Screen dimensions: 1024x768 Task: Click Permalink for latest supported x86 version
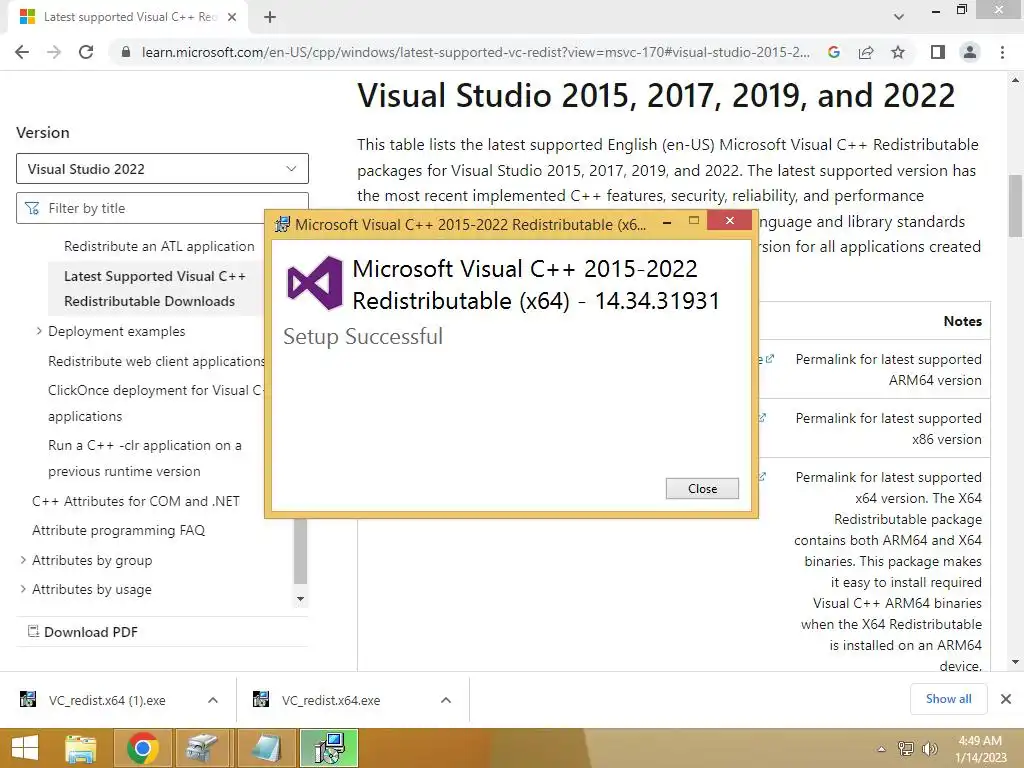(888, 428)
